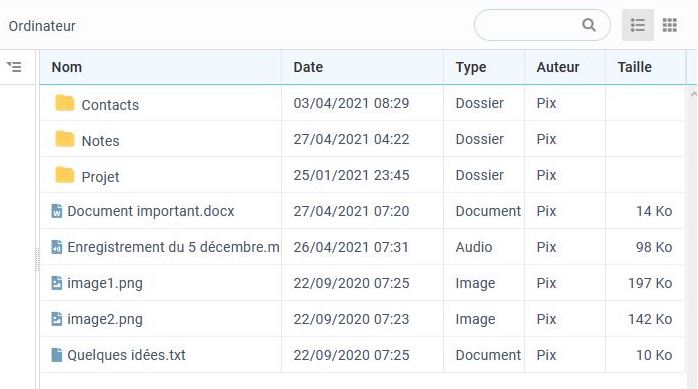
Task: Click the Document important.docx file icon
Action: pos(57,211)
